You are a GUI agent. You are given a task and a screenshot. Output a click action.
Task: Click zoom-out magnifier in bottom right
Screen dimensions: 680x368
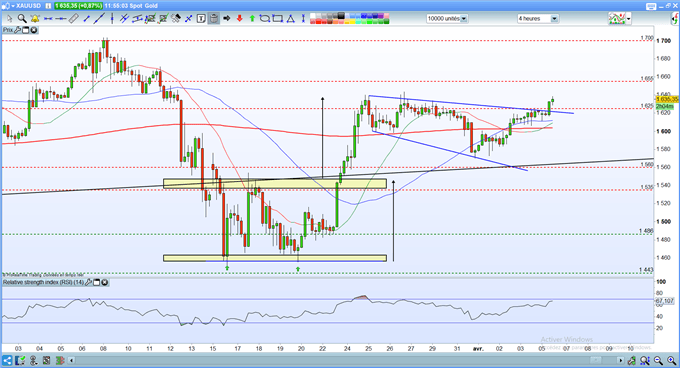coord(659,360)
